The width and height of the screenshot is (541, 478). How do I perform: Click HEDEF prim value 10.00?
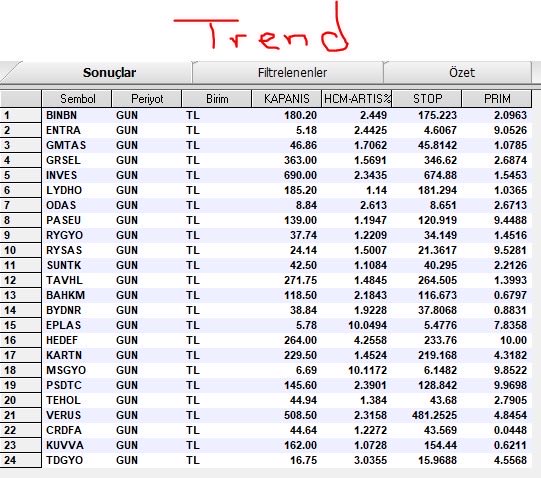click(513, 340)
